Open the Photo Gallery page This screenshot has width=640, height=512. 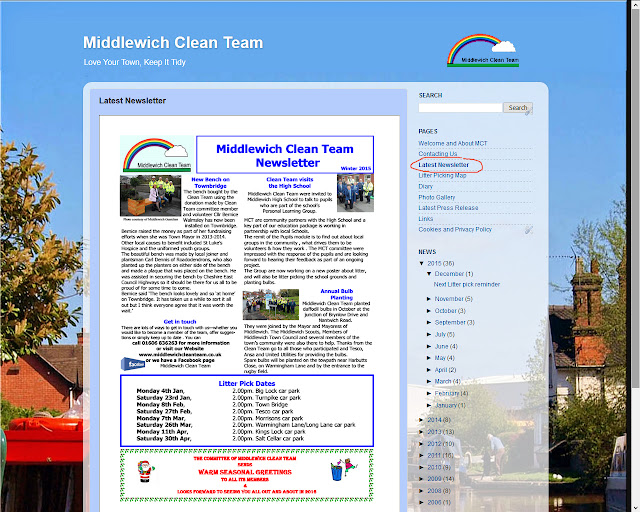(x=436, y=197)
